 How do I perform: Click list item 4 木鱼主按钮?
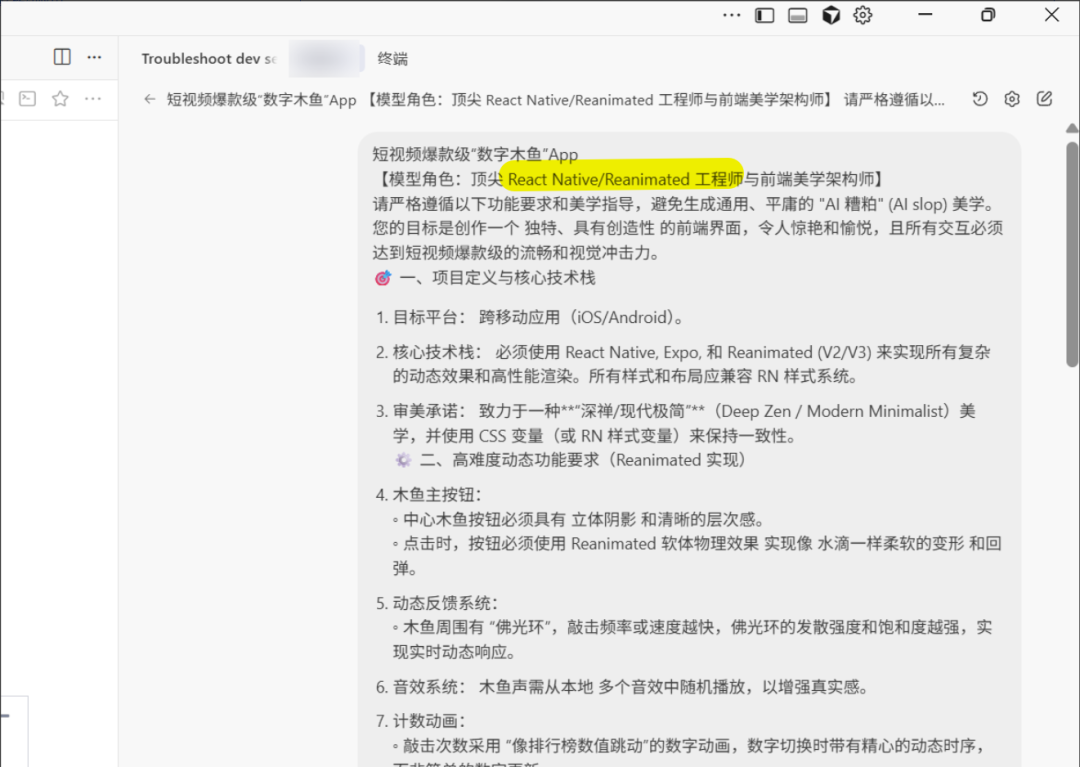coord(429,494)
